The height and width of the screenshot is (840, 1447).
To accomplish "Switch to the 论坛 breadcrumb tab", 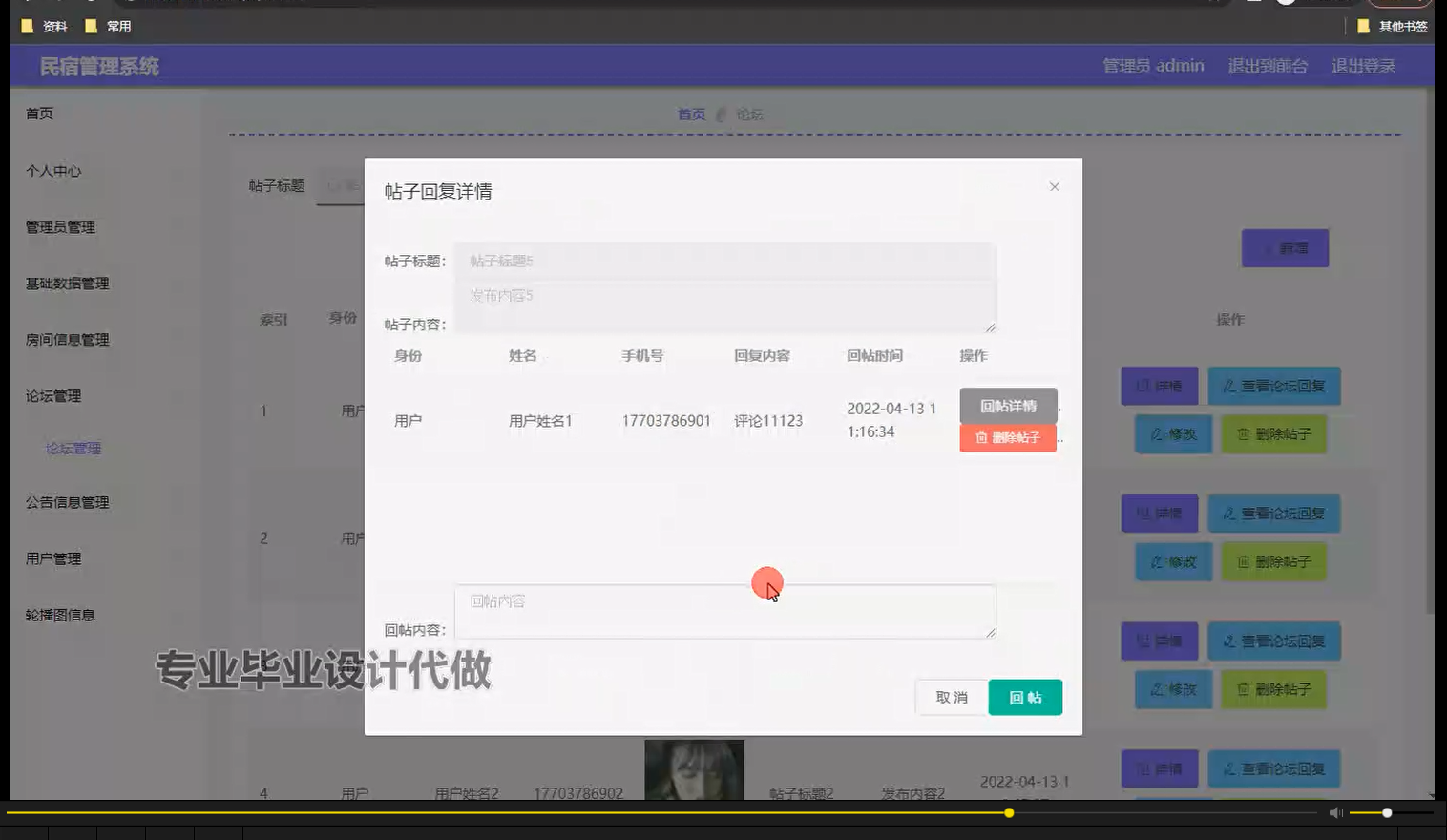I will pyautogui.click(x=749, y=115).
